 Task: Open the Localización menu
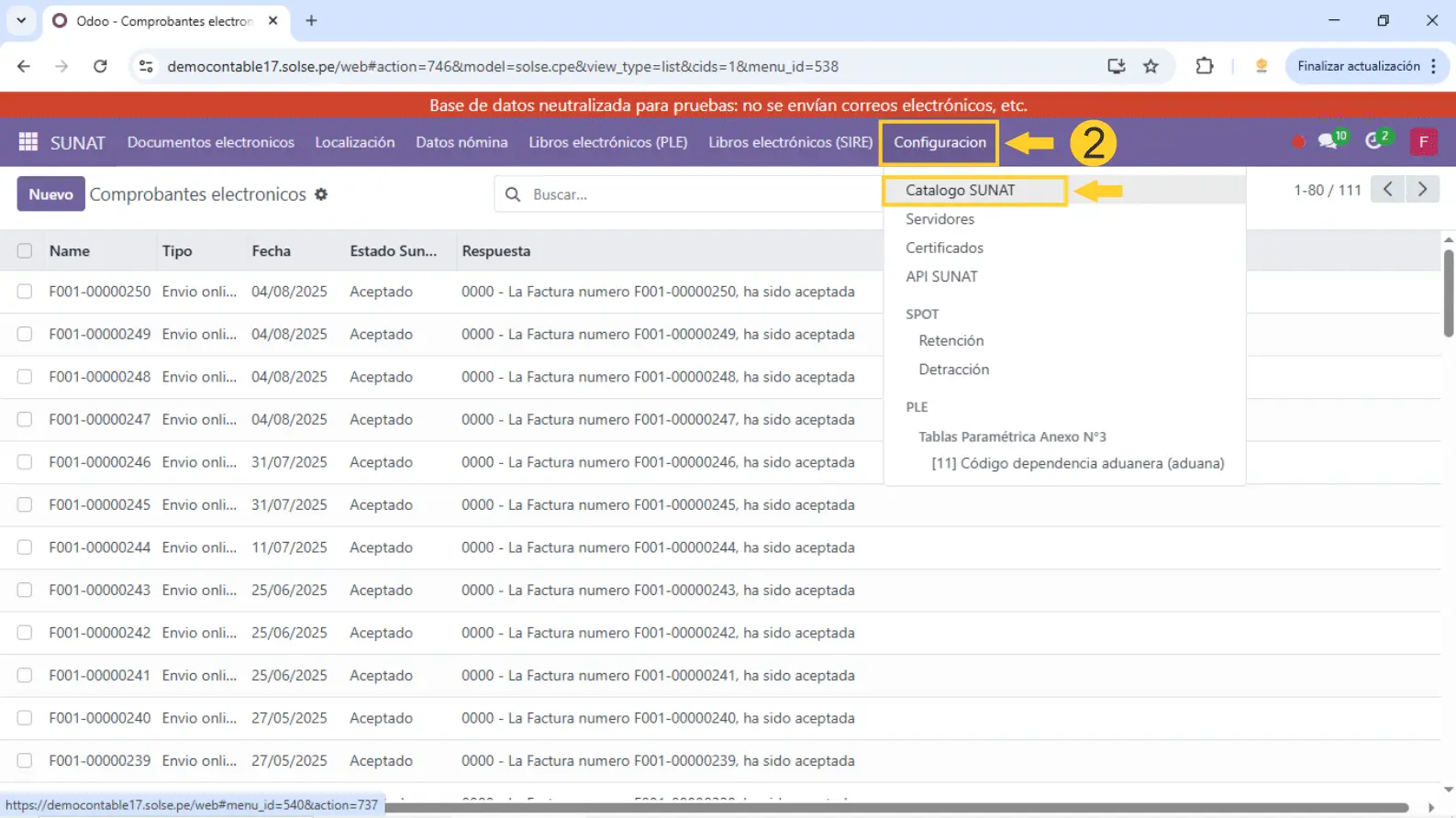pos(355,142)
